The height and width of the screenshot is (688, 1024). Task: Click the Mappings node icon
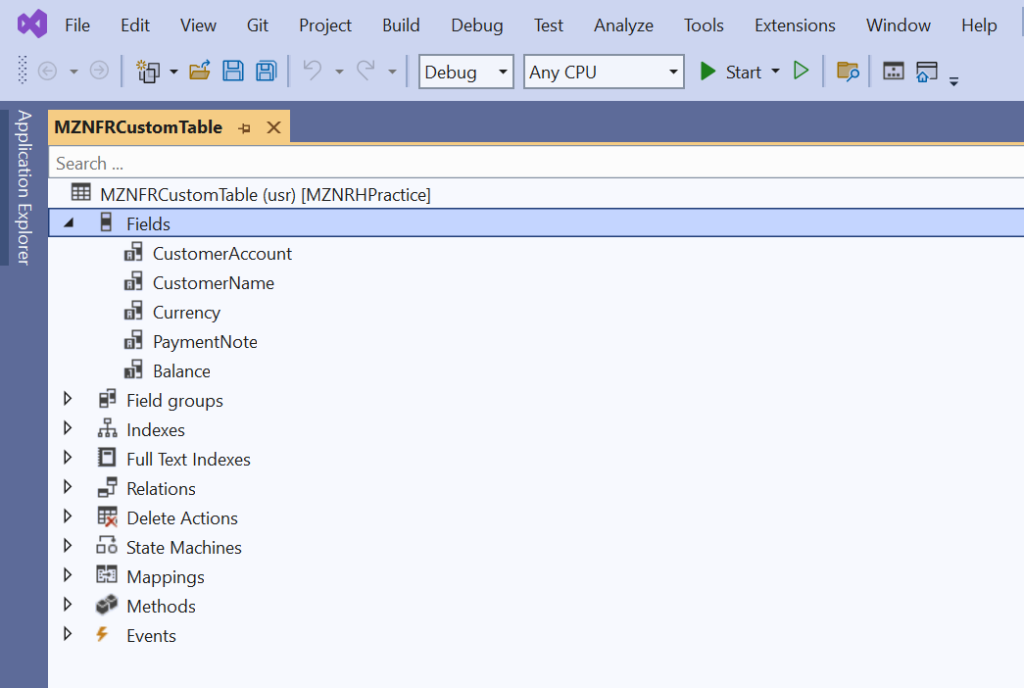click(107, 575)
